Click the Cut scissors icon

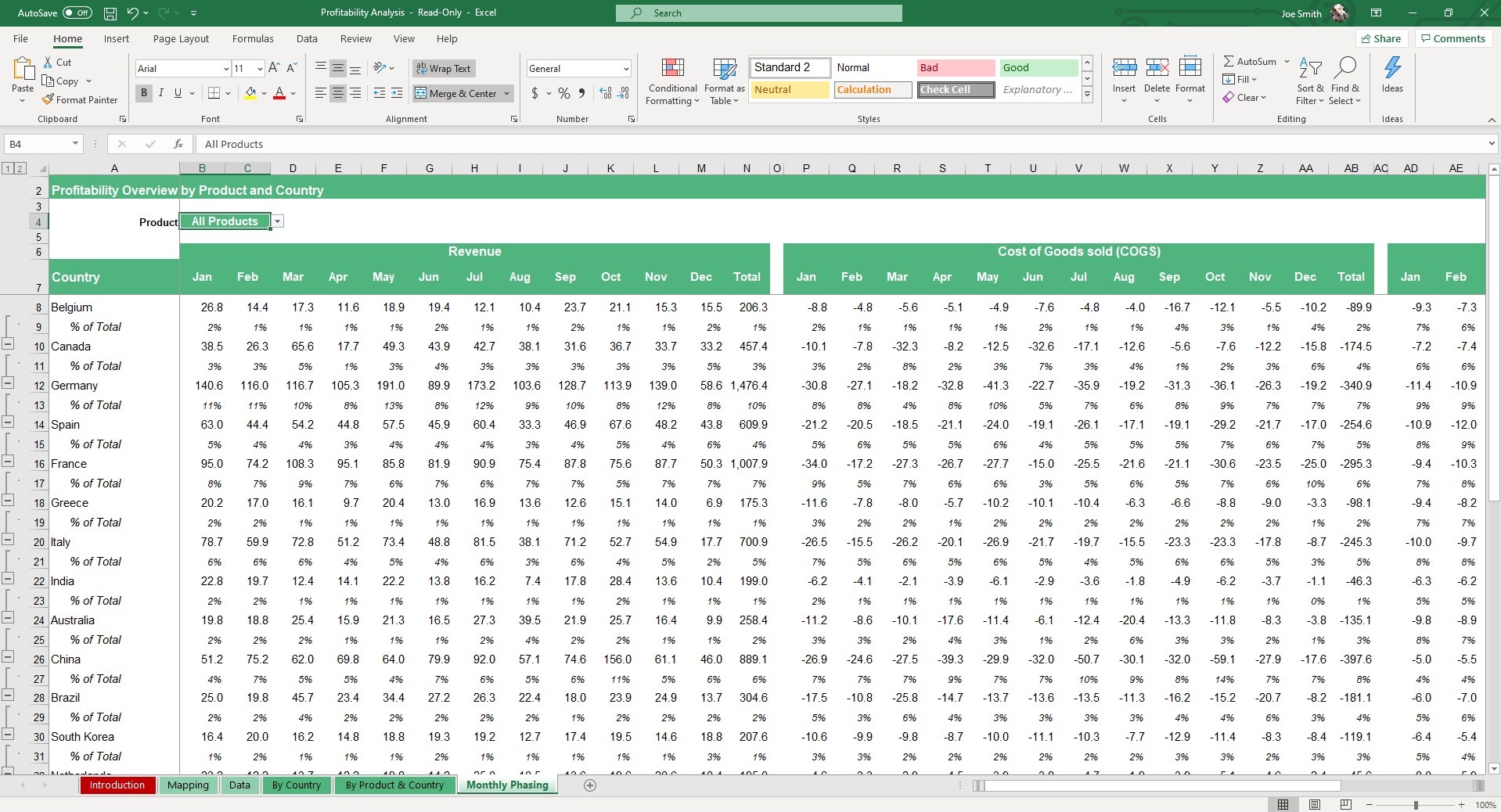(48, 63)
